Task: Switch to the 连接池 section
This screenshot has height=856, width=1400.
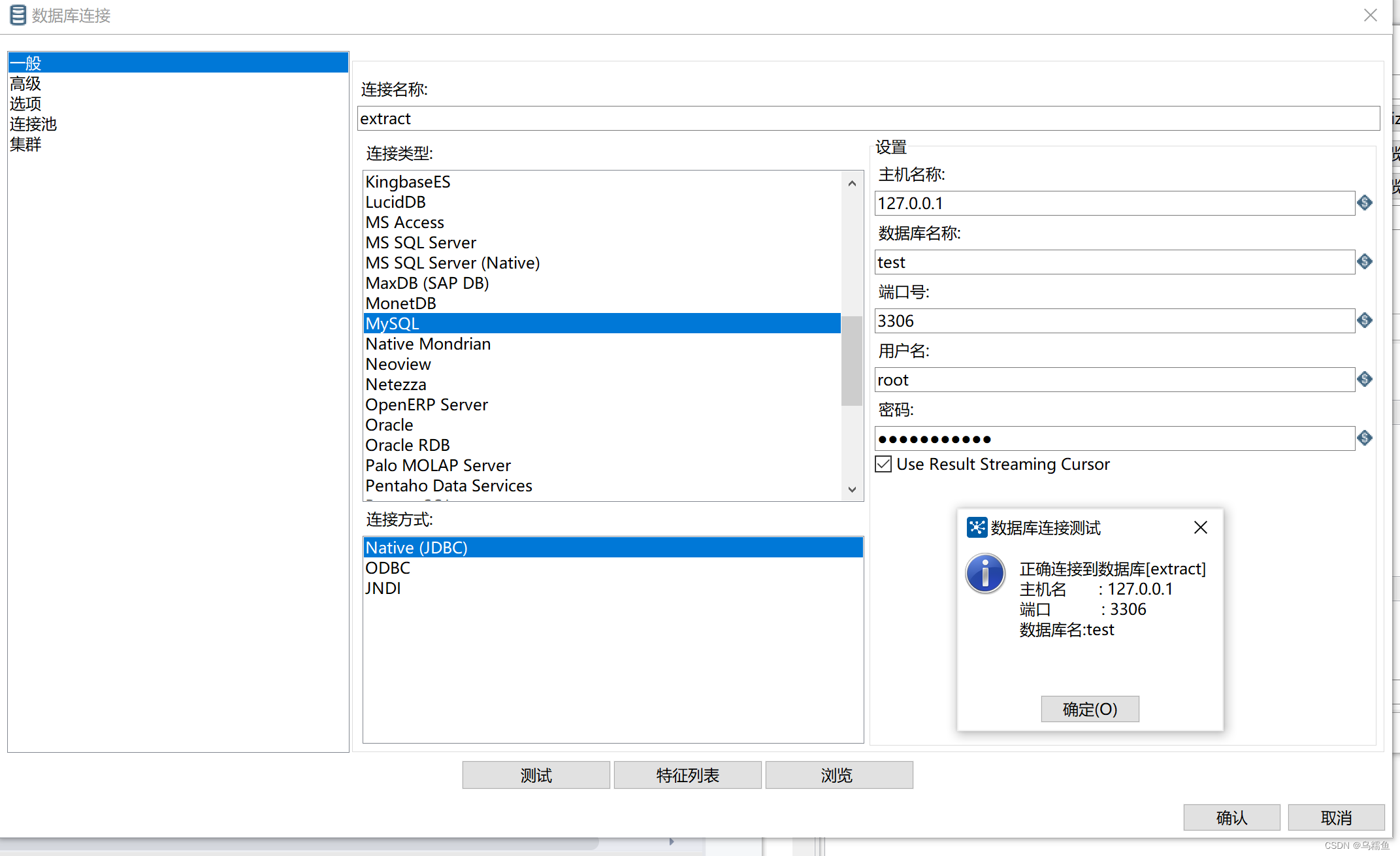Action: click(x=33, y=124)
